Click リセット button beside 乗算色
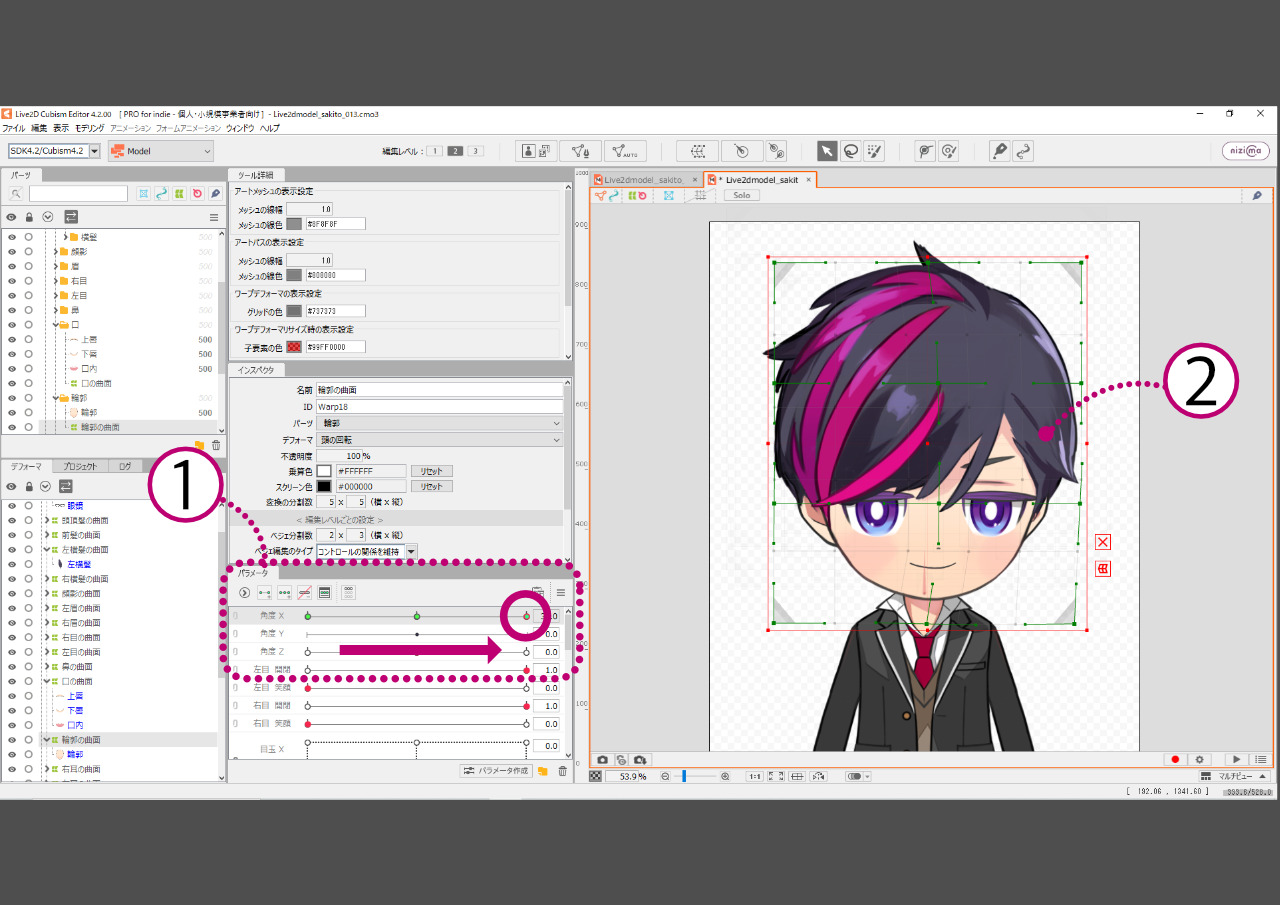The image size is (1280, 905). 431,471
